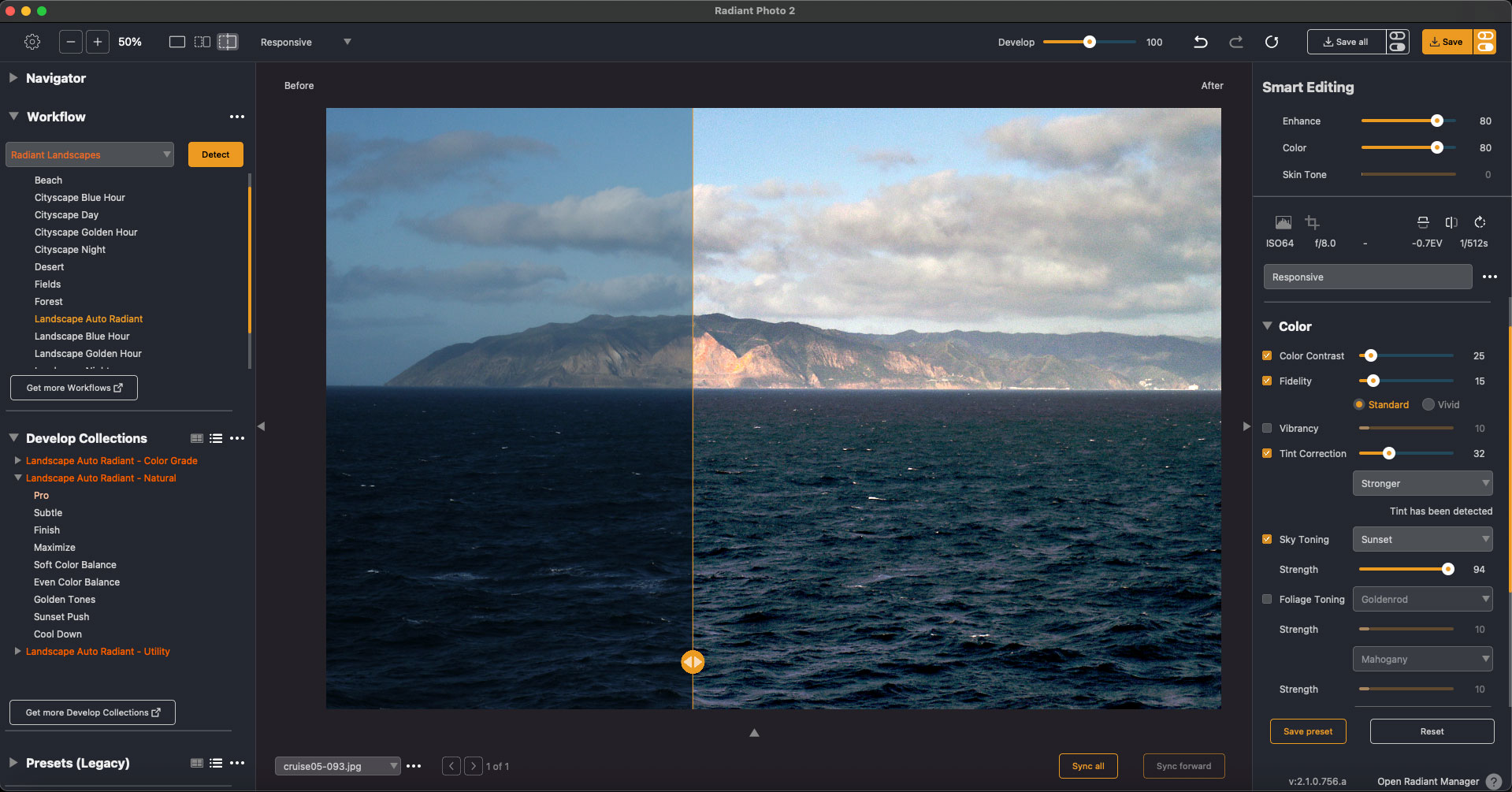Click the Sync all button
The height and width of the screenshot is (792, 1512).
point(1088,766)
